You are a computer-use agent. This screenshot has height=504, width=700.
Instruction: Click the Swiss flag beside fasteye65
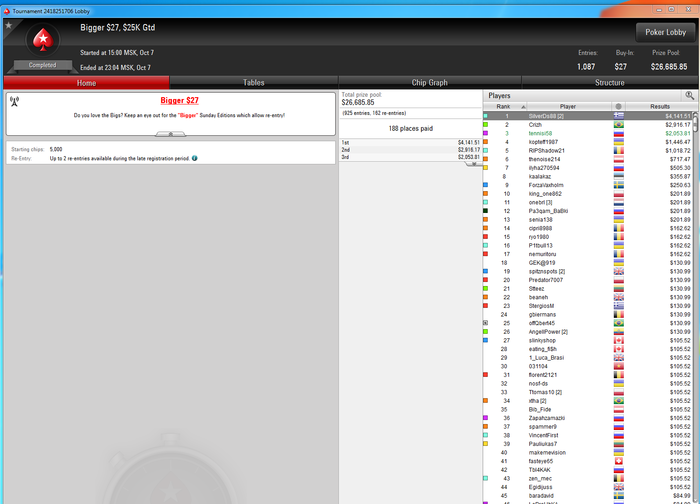point(619,461)
